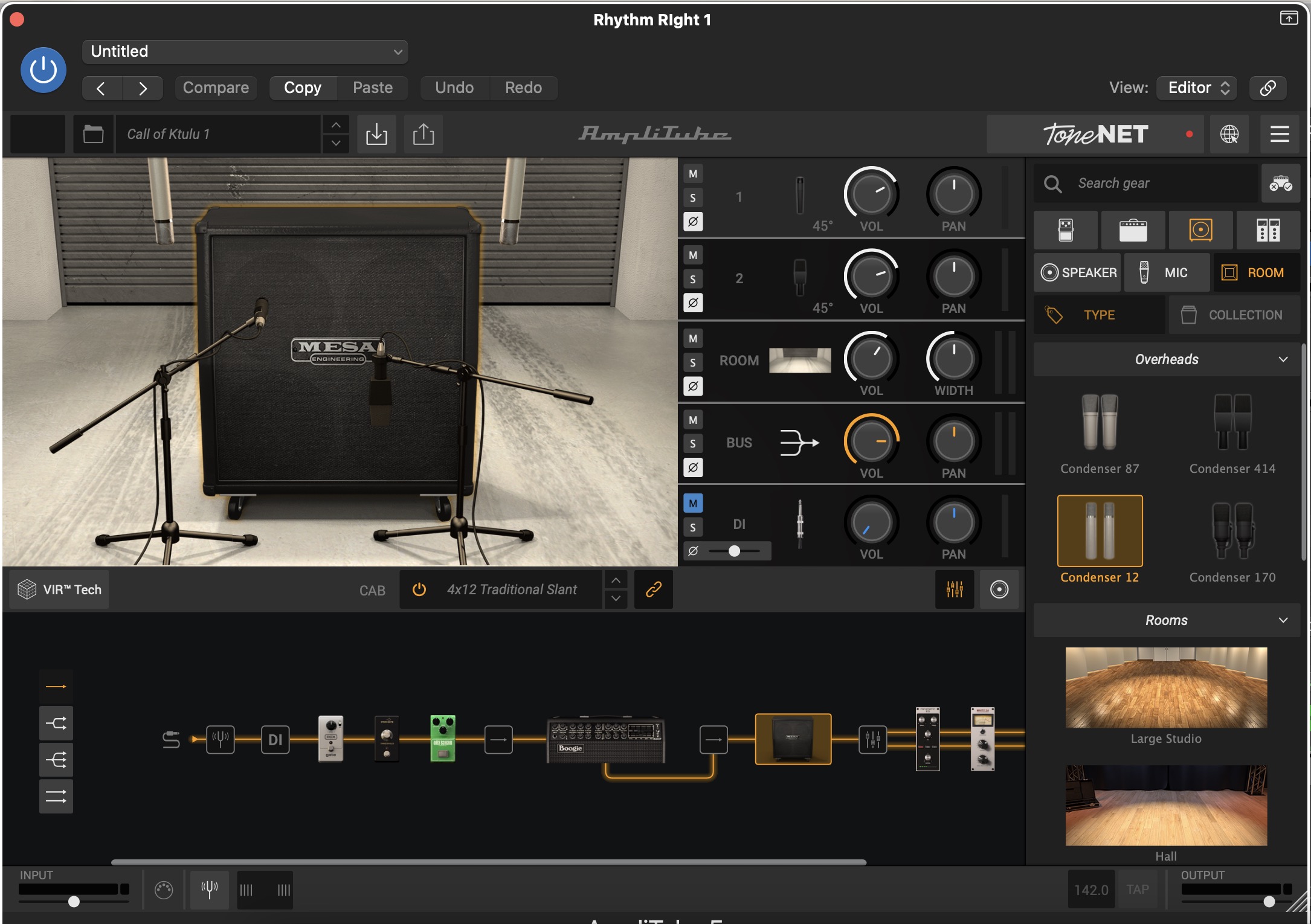
Task: Select the parallel routing icon
Action: 56,797
